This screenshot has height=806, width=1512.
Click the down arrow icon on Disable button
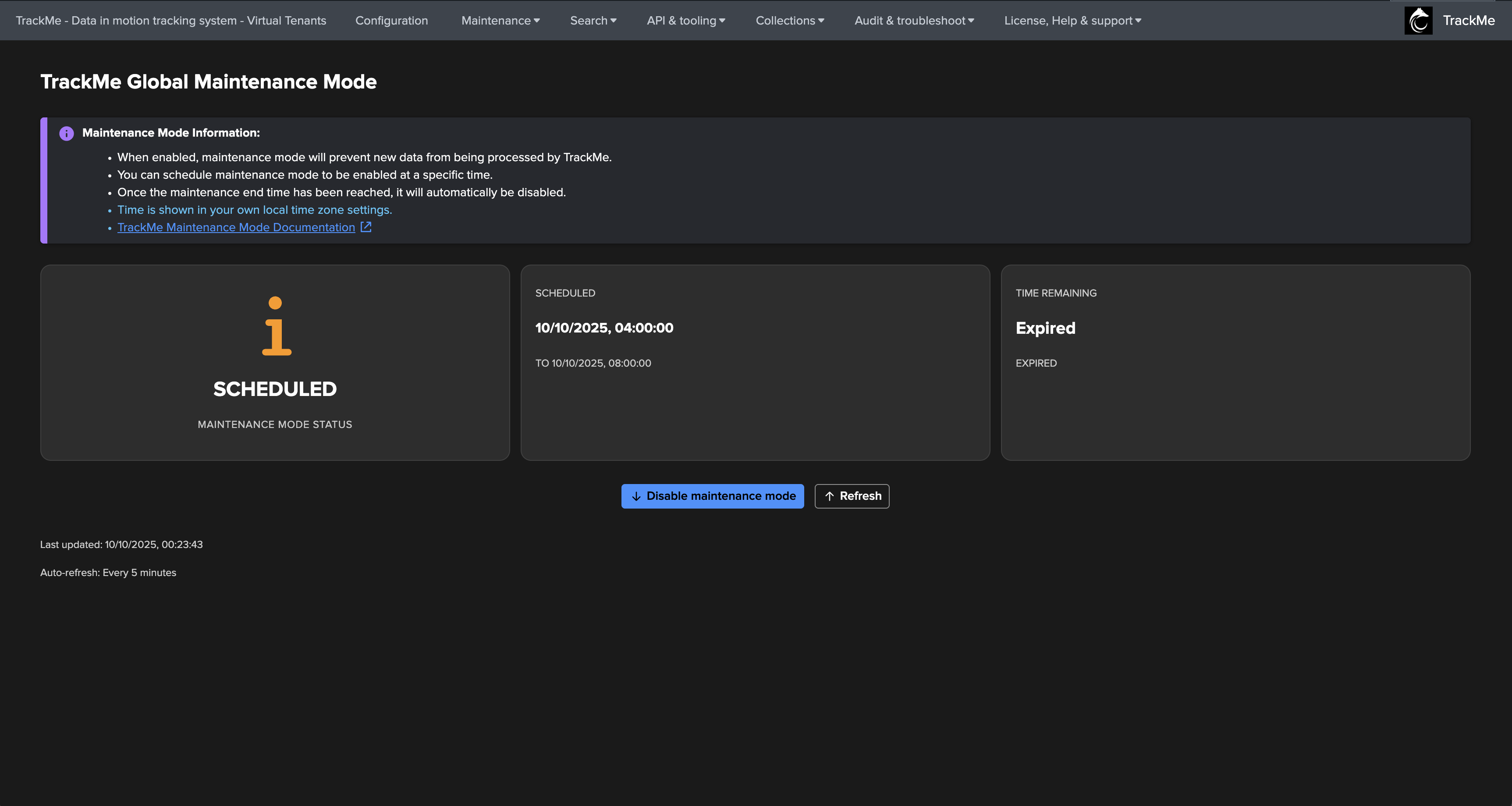tap(635, 496)
